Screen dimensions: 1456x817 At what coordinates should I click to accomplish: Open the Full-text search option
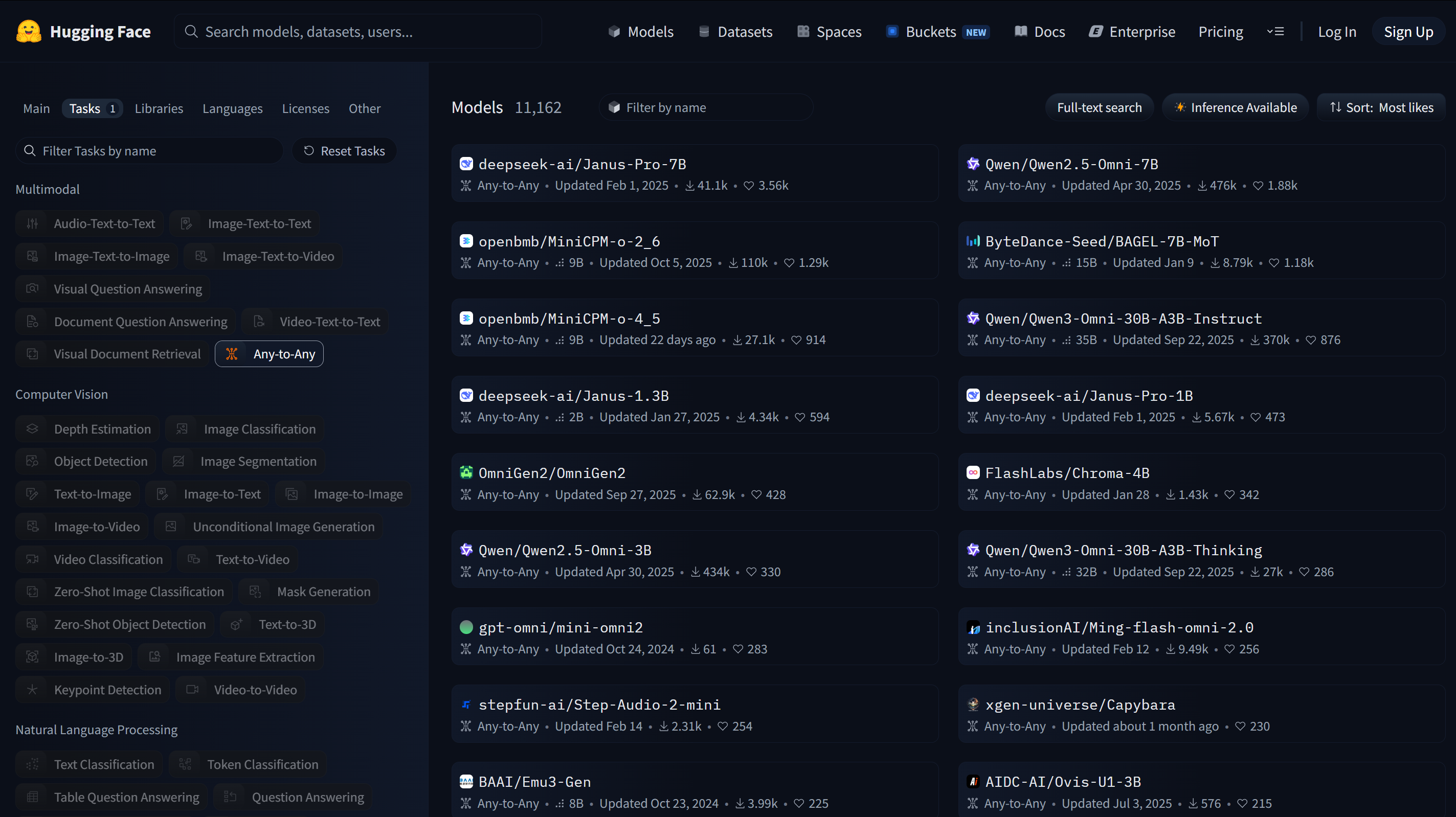click(x=1099, y=107)
